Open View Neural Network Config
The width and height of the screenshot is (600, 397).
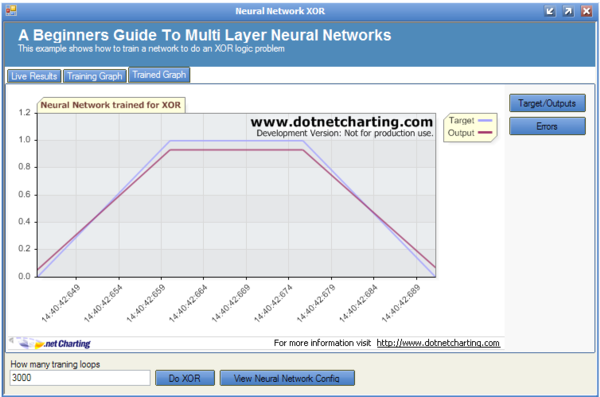click(287, 378)
